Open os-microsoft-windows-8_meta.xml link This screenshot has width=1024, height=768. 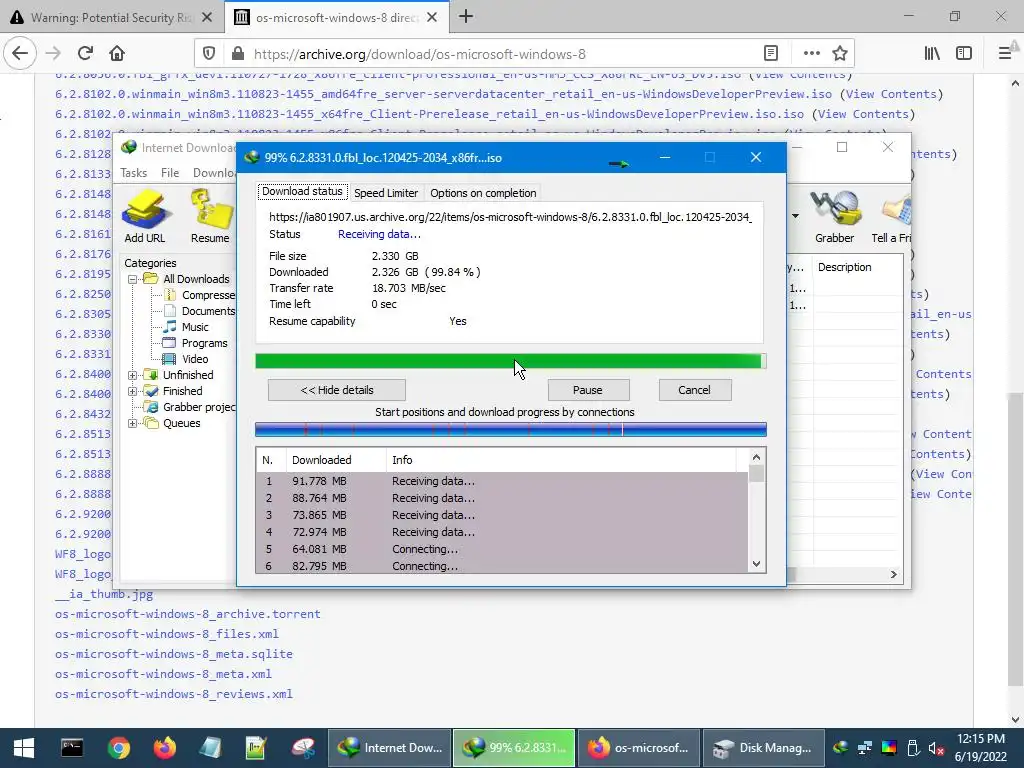tap(163, 674)
